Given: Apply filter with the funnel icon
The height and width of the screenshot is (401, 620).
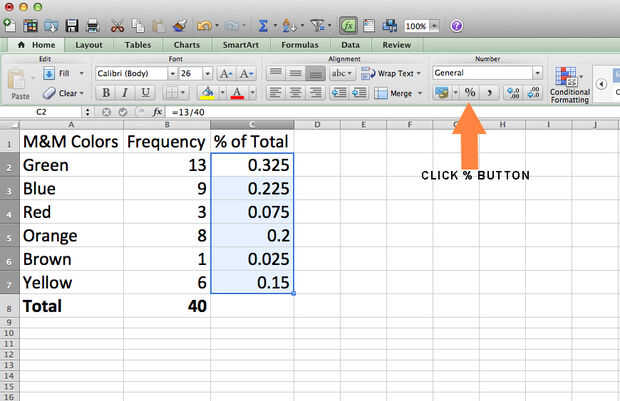Looking at the screenshot, I should click(317, 26).
